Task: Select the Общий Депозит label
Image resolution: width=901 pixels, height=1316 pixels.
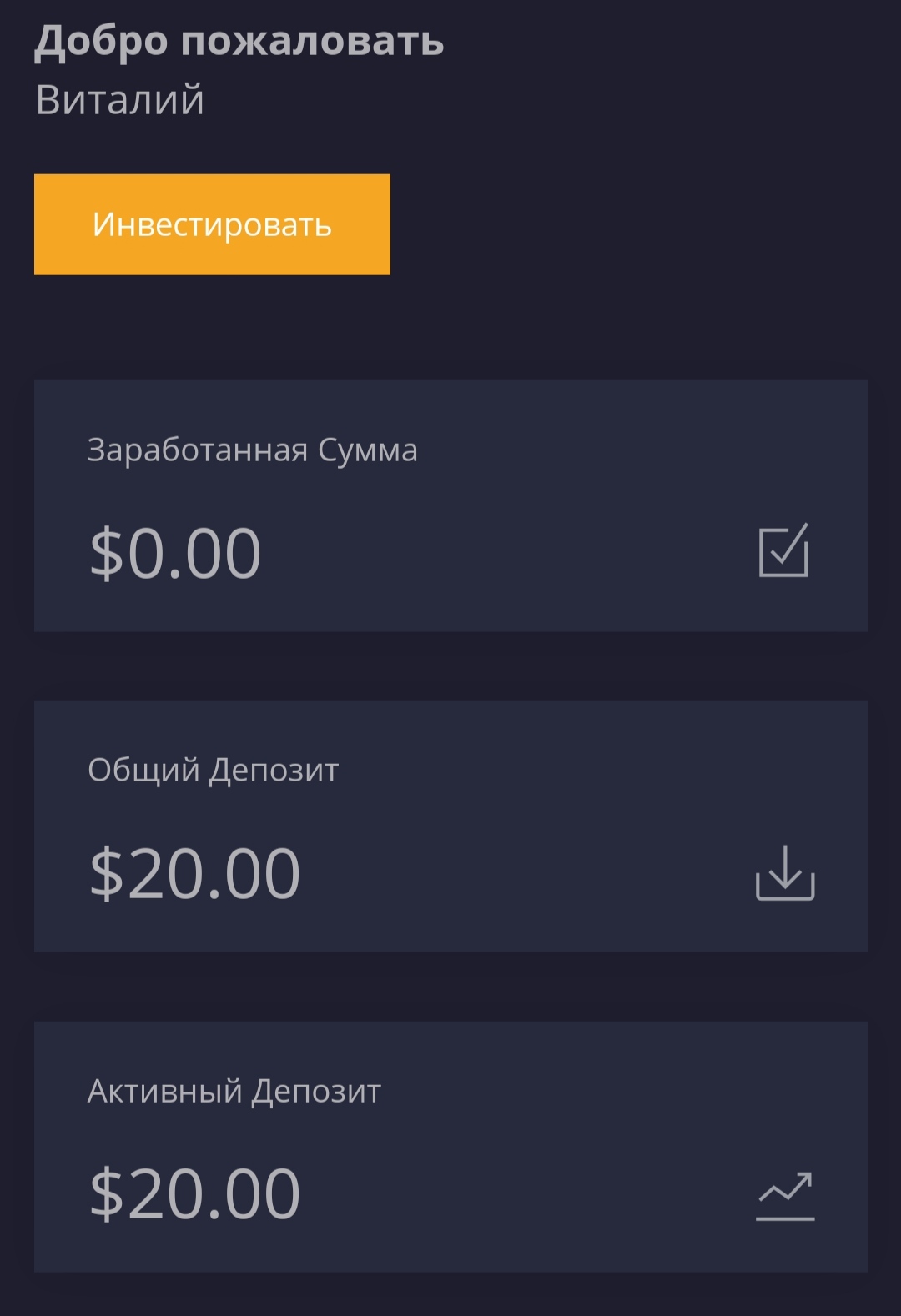Action: 214,771
